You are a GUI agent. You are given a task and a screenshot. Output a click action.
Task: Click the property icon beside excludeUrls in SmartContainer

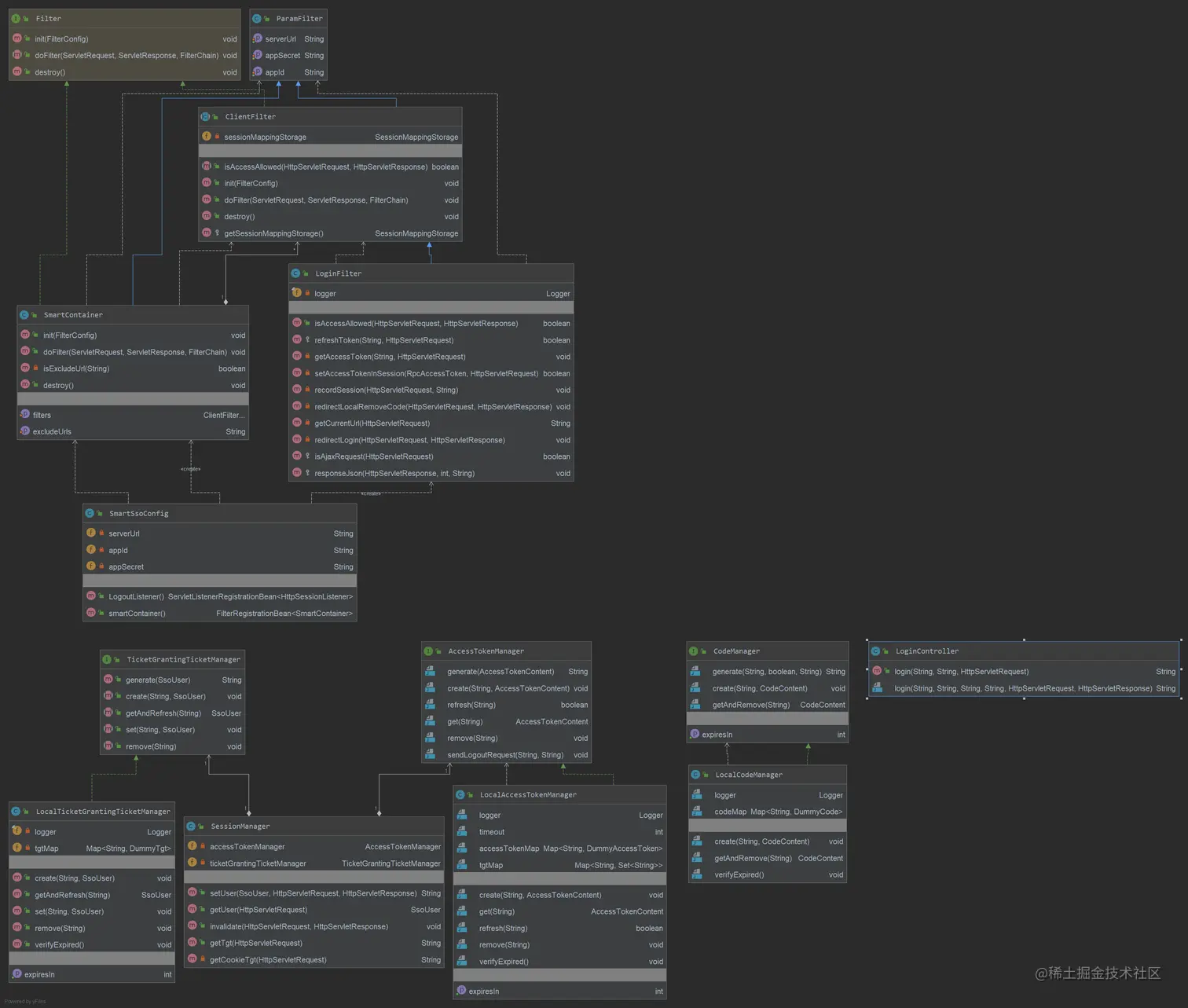[24, 431]
